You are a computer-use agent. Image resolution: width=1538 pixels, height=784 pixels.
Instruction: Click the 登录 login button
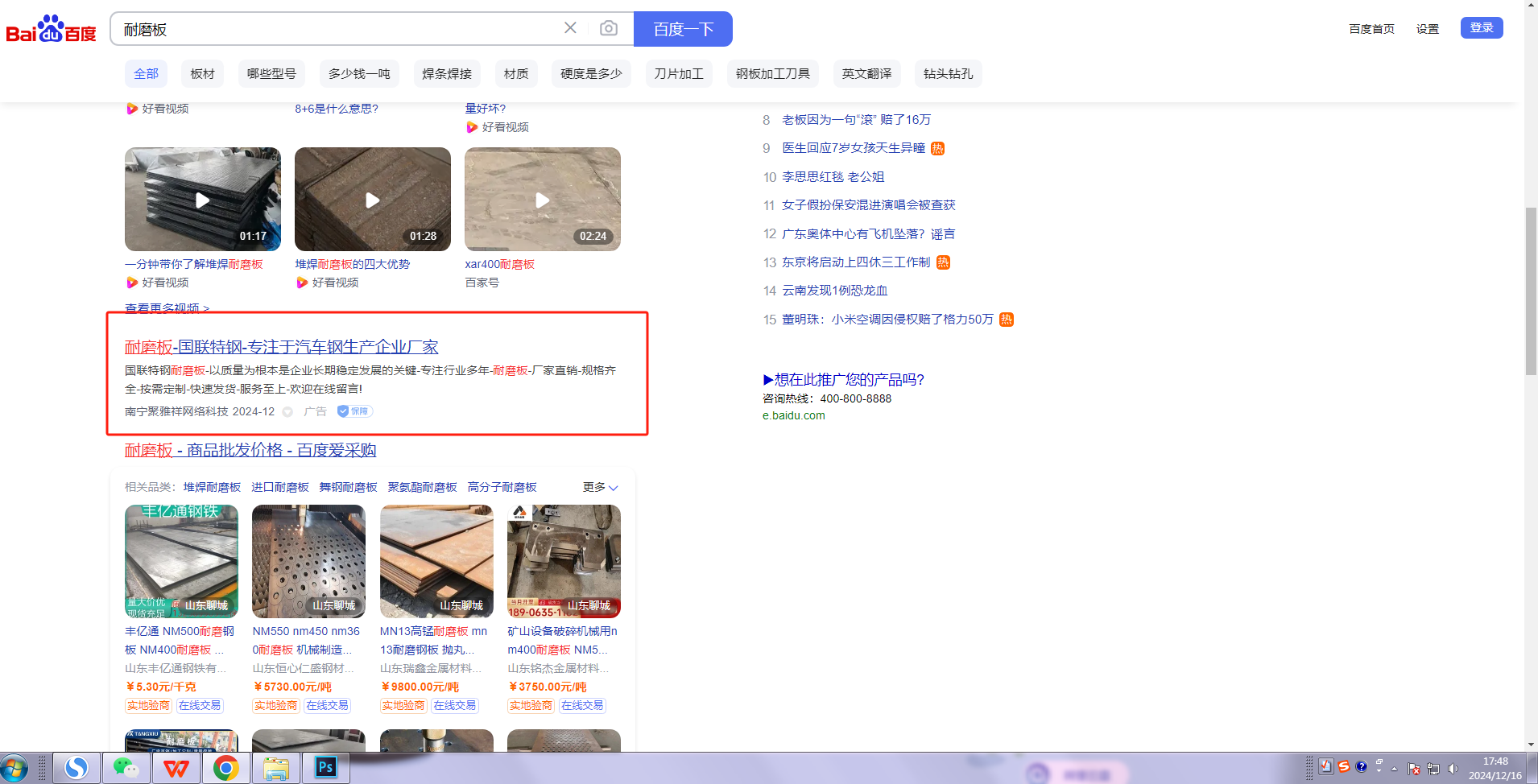coord(1482,27)
